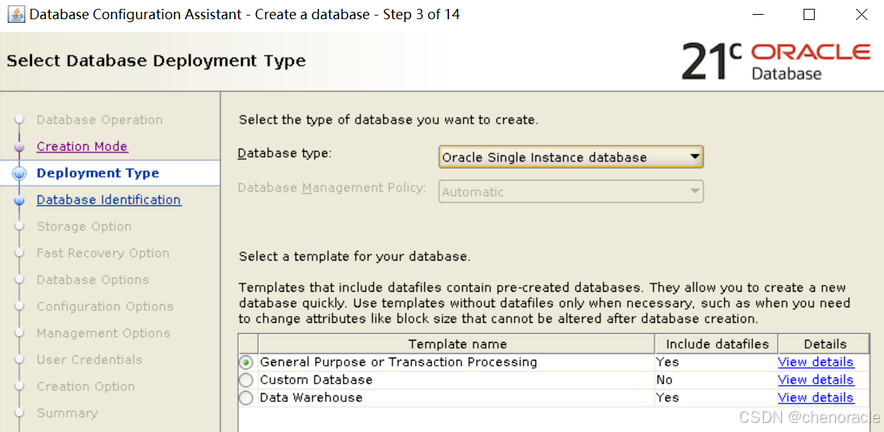Click the Details column header
Viewport: 884px width, 432px height.
(x=825, y=344)
